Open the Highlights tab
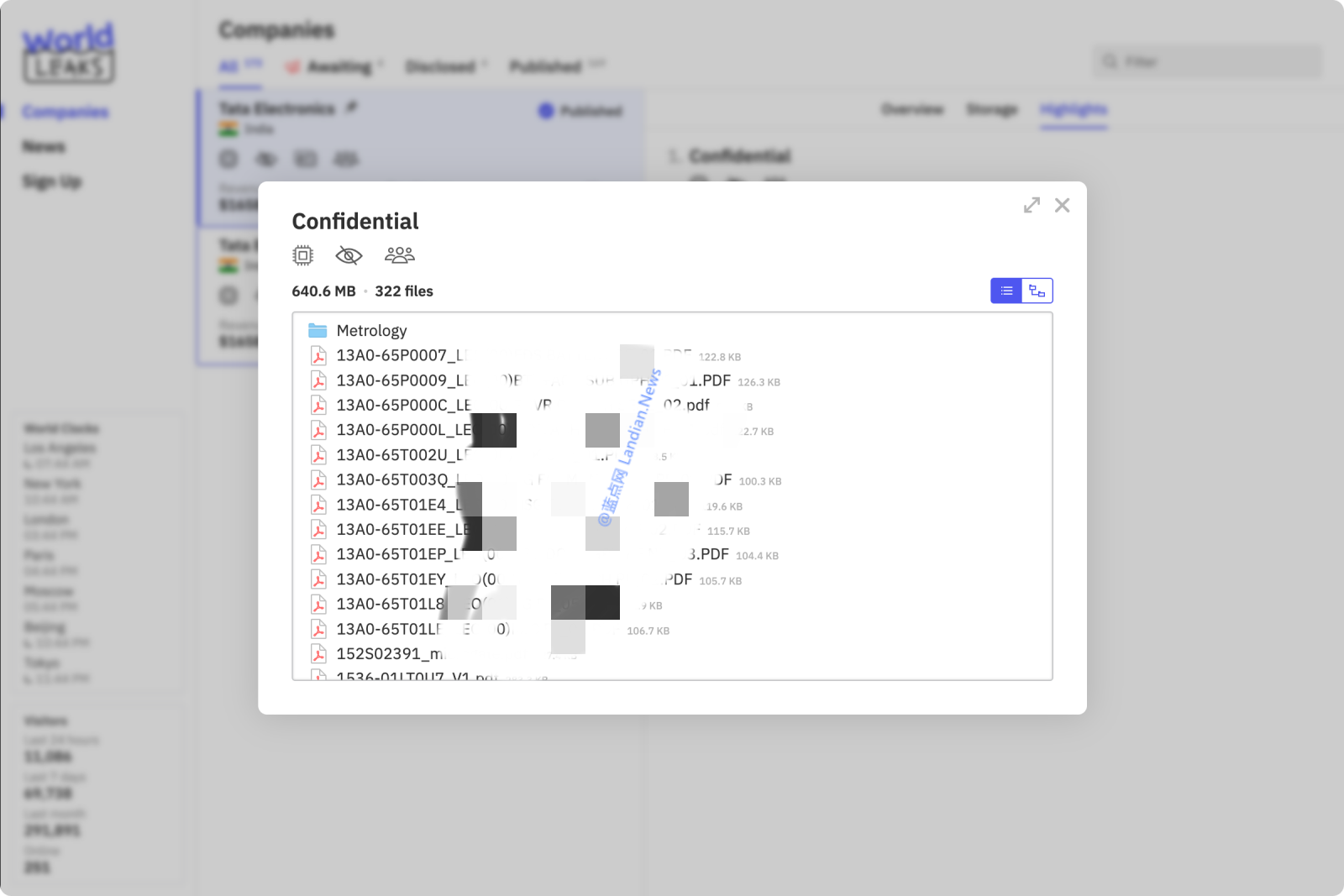1344x896 pixels. [x=1074, y=109]
